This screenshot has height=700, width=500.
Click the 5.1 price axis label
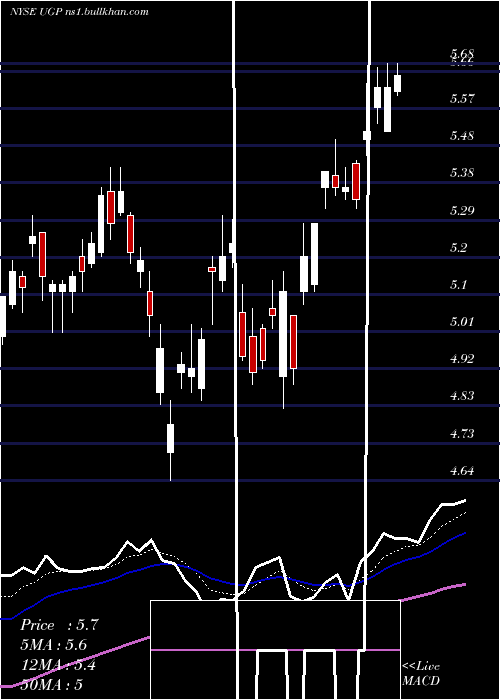tap(459, 284)
